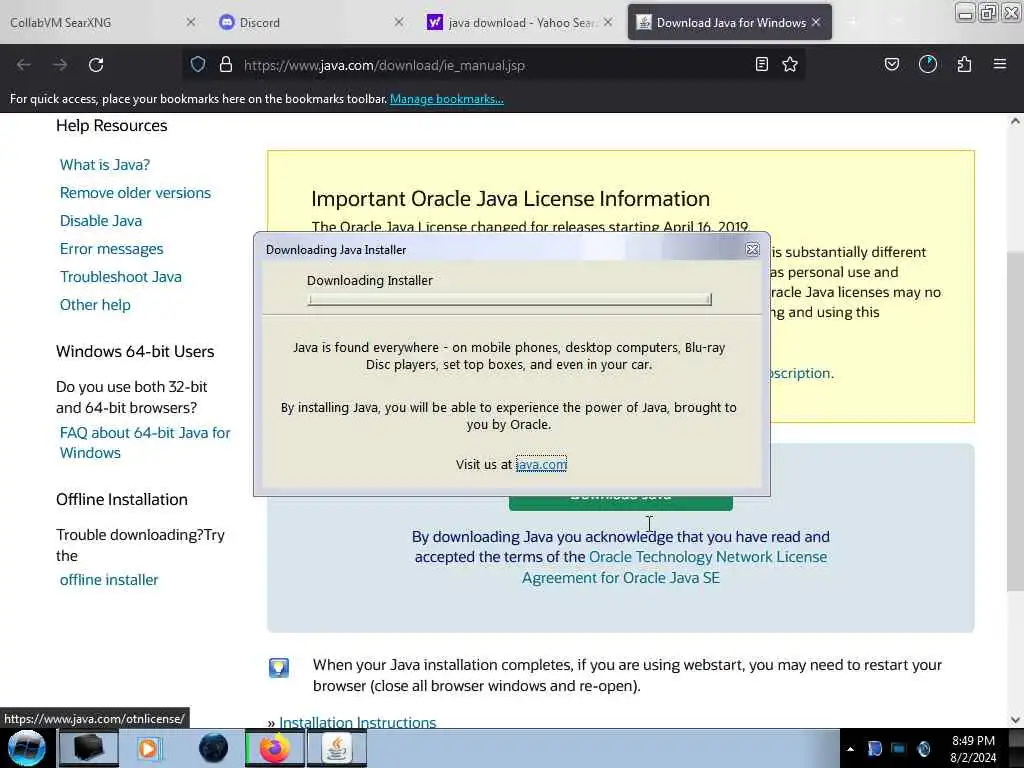This screenshot has height=768, width=1024.
Task: Open the Other help link
Action: coord(95,305)
